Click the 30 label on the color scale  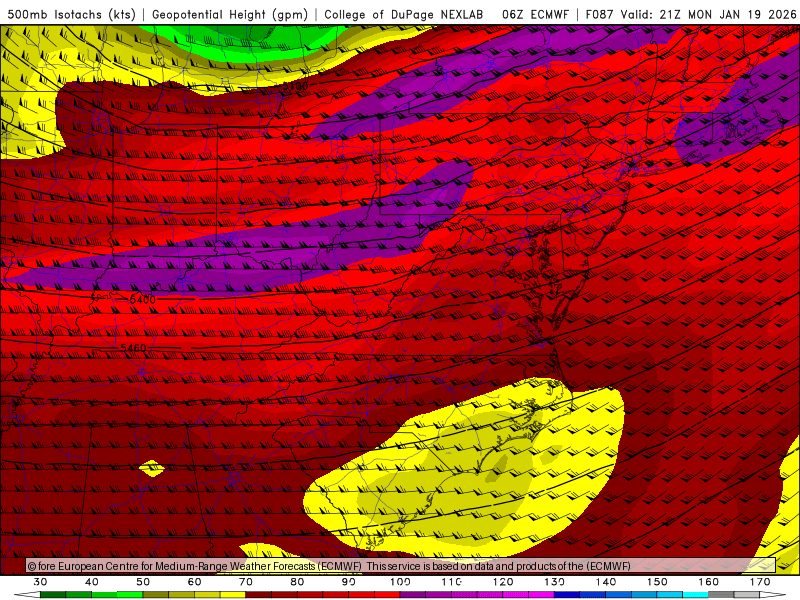point(40,582)
